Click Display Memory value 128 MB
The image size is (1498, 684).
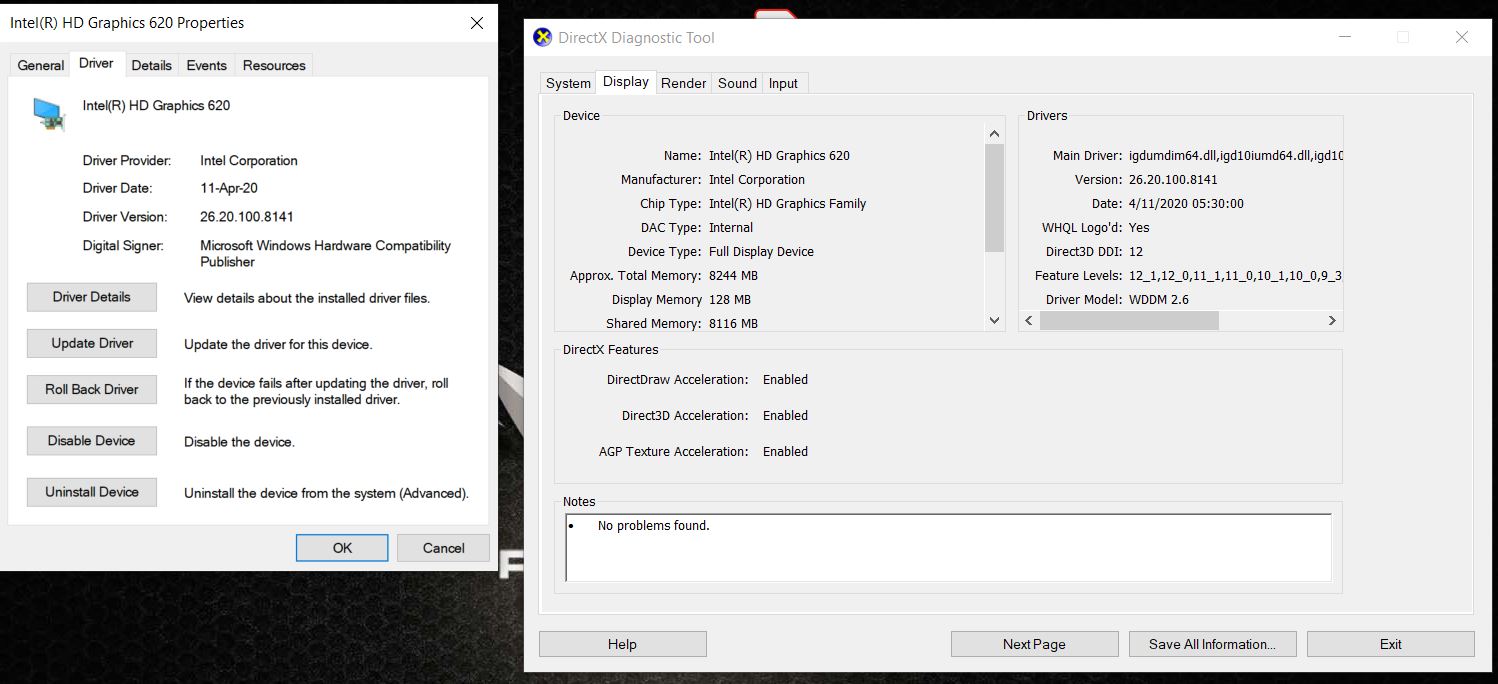click(729, 299)
